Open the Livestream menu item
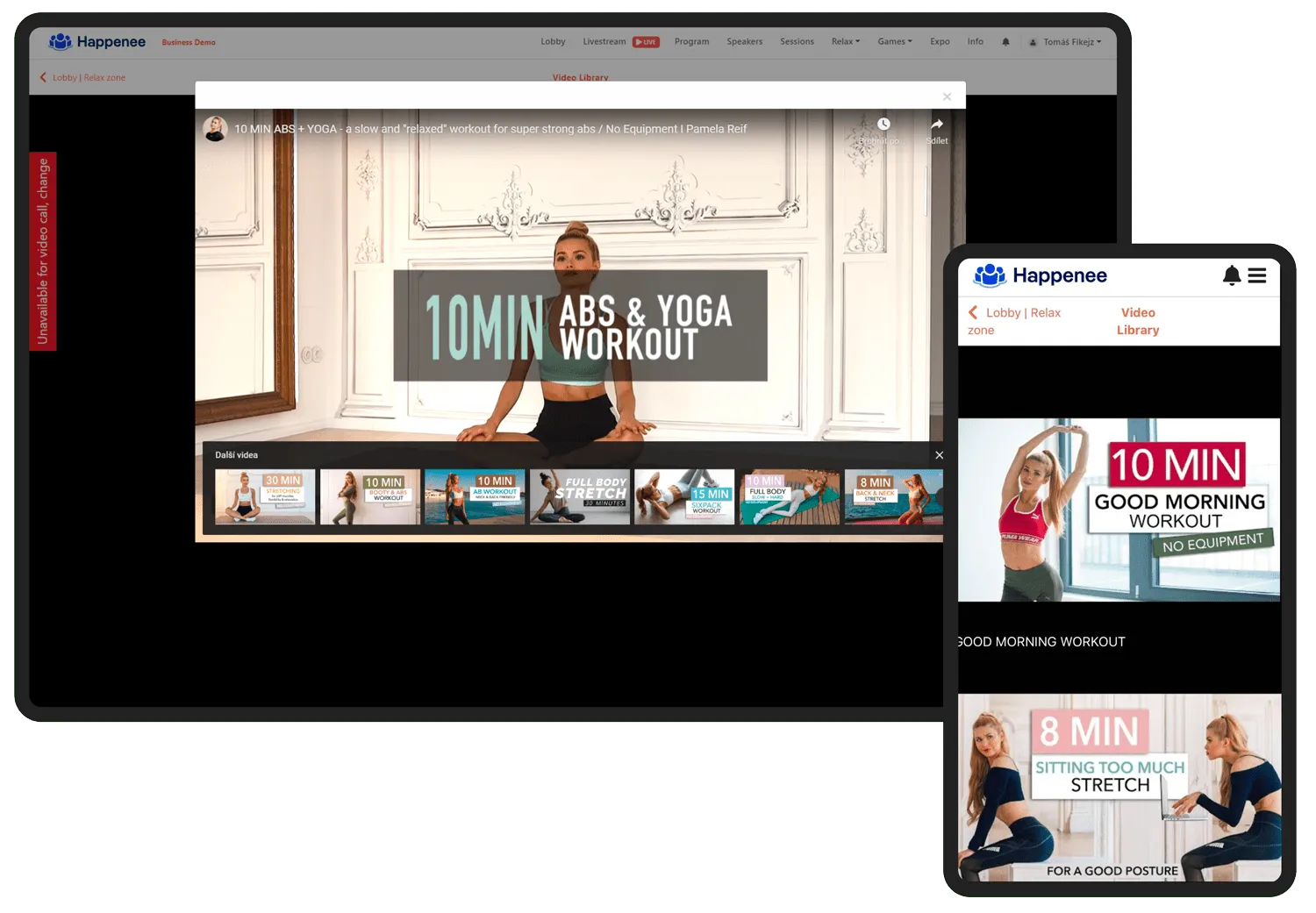Image resolution: width=1316 pixels, height=913 pixels. (x=604, y=41)
